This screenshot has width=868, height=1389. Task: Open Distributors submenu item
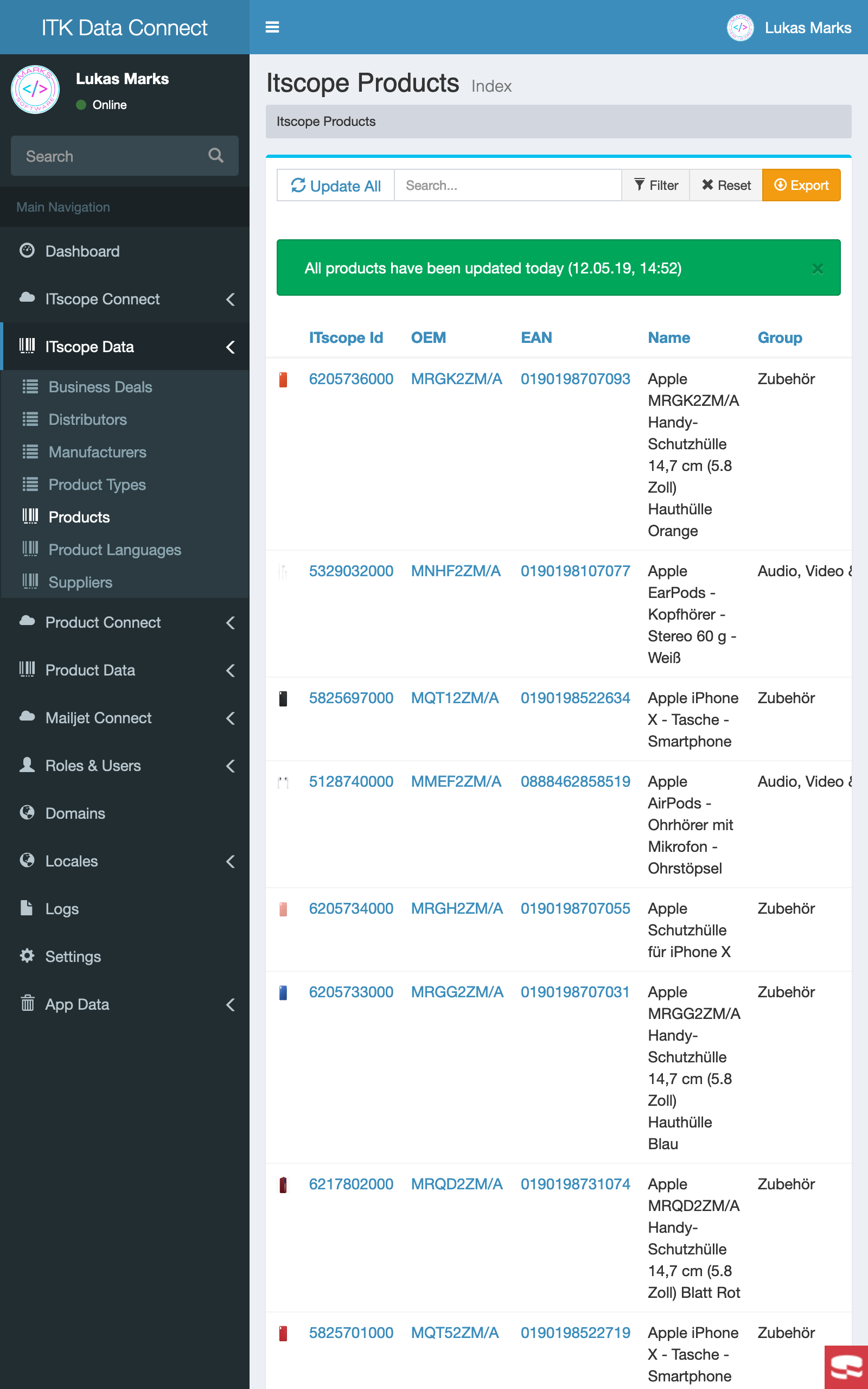pyautogui.click(x=125, y=419)
